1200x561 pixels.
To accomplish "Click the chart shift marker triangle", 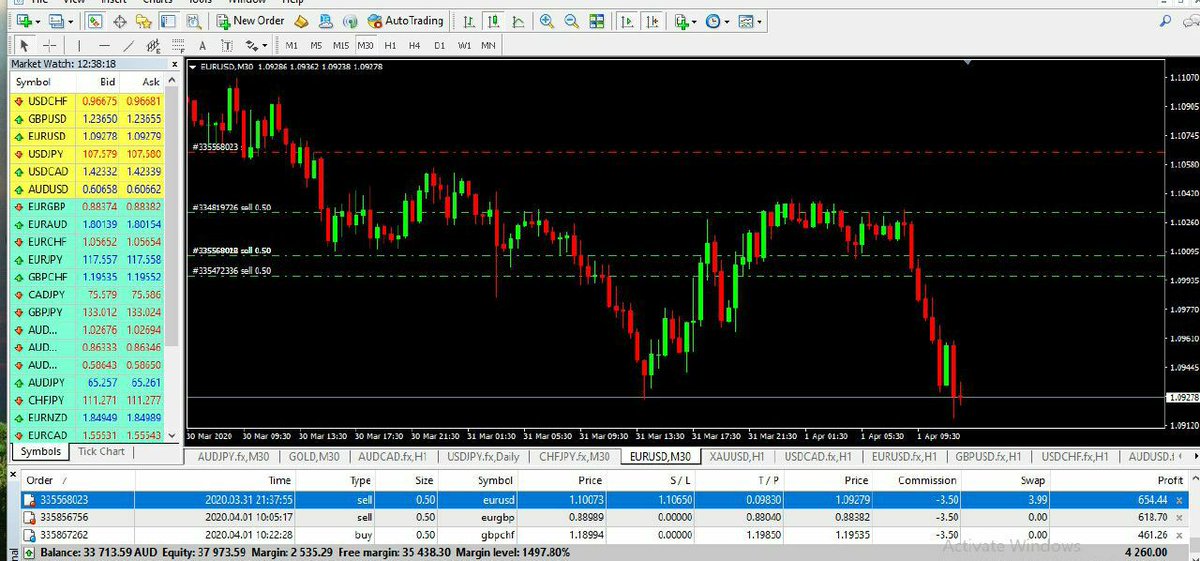I will click(x=968, y=63).
